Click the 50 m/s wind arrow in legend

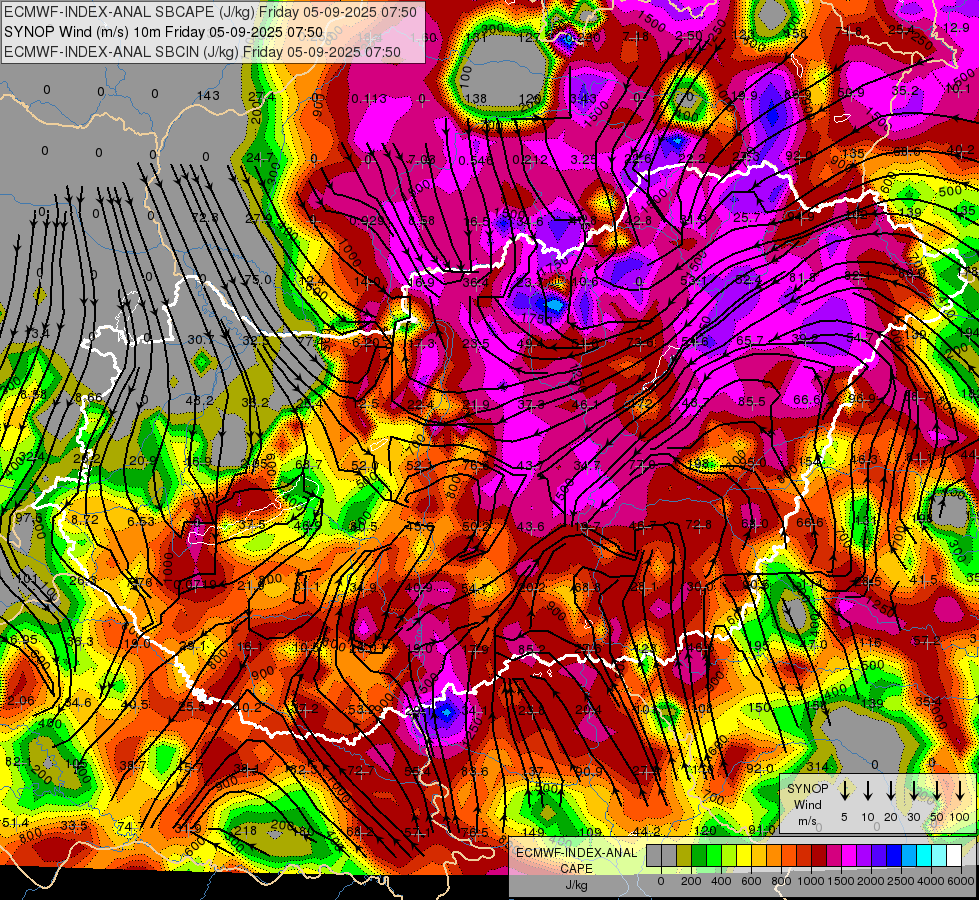(937, 791)
